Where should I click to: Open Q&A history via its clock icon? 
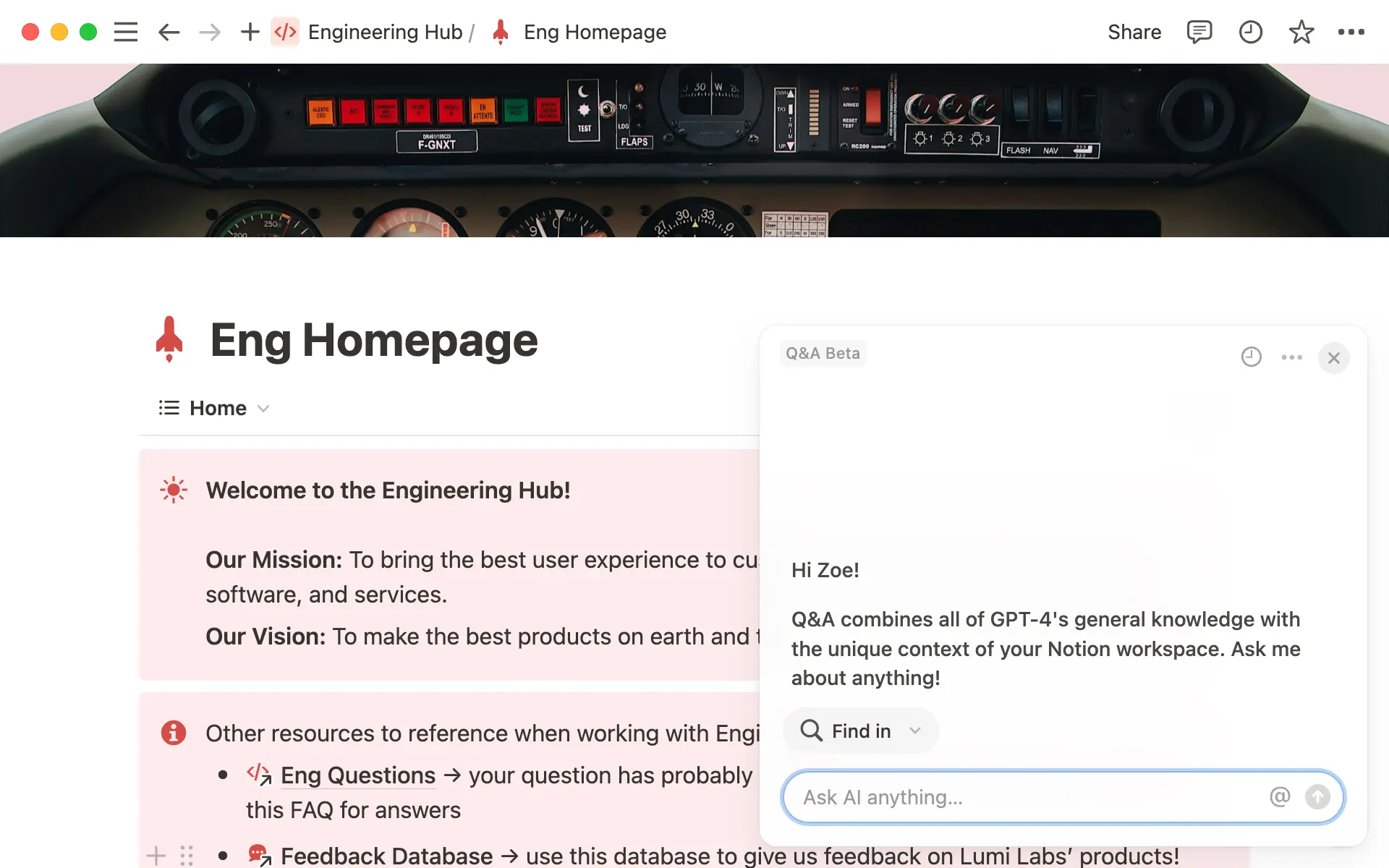coord(1252,356)
